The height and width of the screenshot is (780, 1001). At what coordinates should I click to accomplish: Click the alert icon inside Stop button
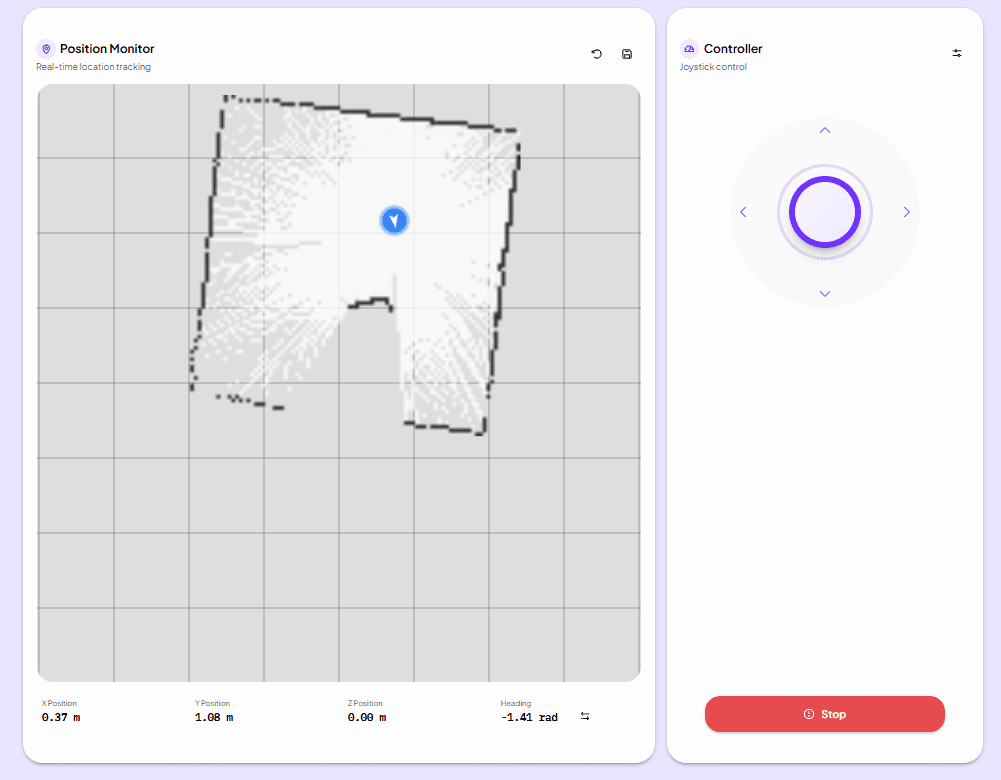(x=809, y=714)
